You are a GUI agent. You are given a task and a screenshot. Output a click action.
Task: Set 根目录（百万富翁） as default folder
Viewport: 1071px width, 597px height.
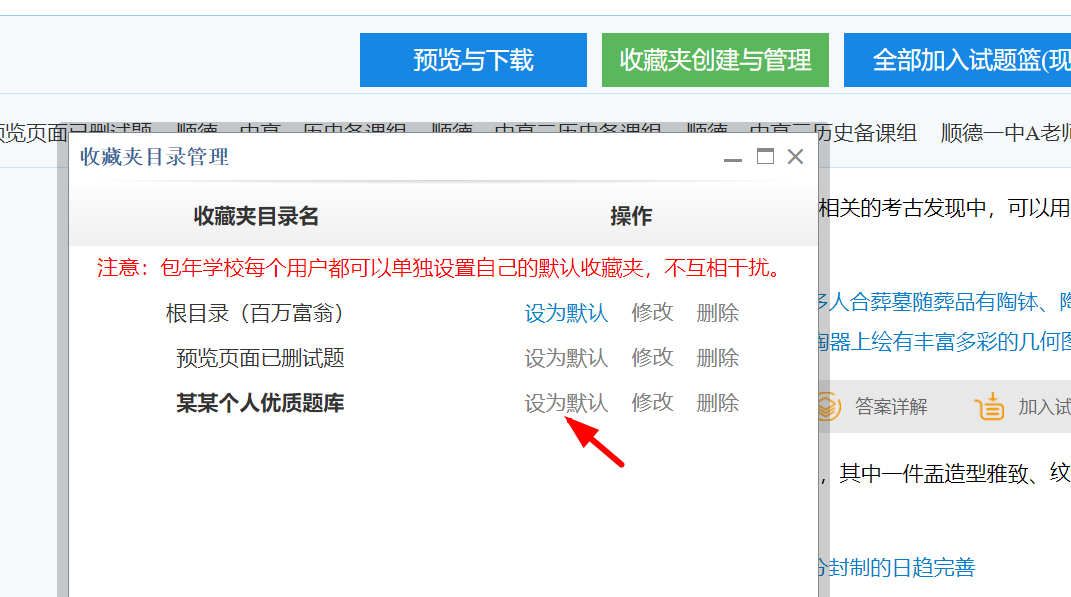coord(566,313)
